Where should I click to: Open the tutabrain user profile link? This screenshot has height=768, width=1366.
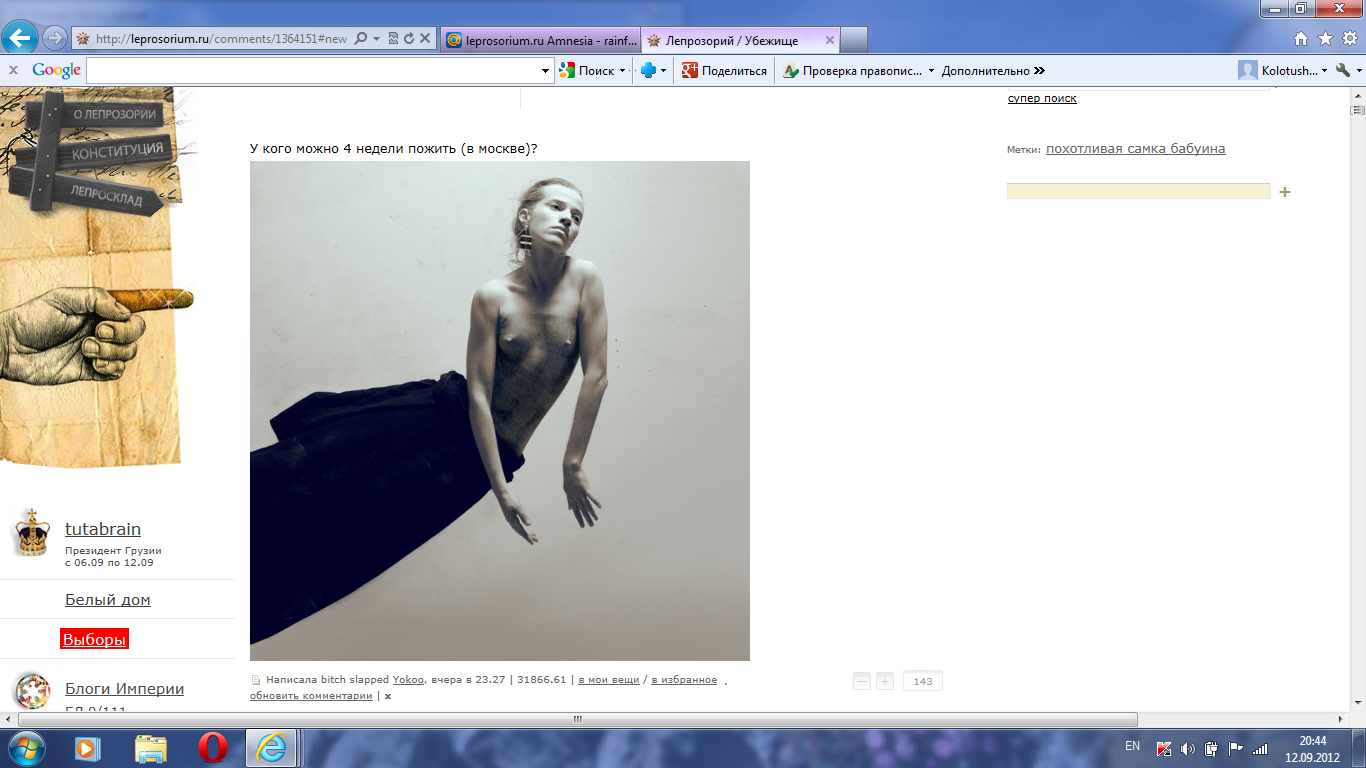pos(103,529)
